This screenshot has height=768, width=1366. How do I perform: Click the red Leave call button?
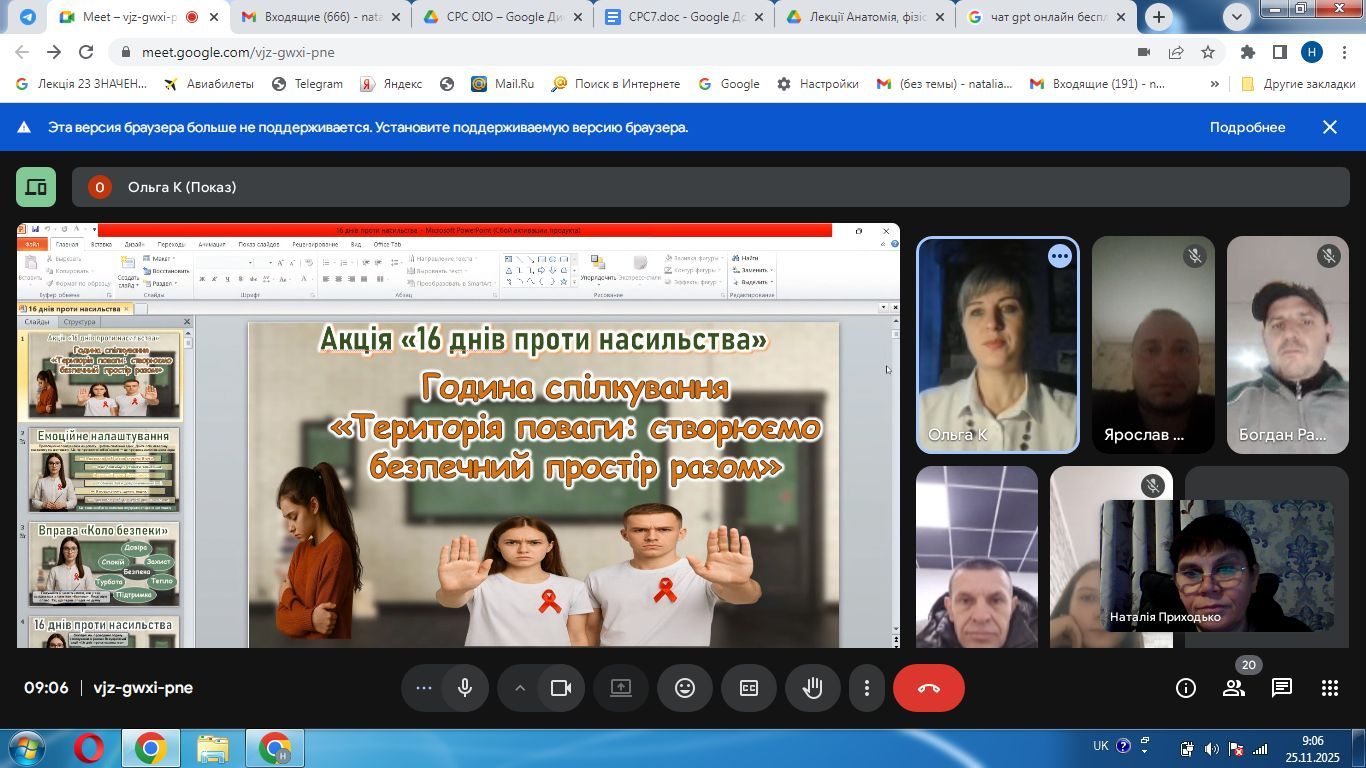point(928,688)
